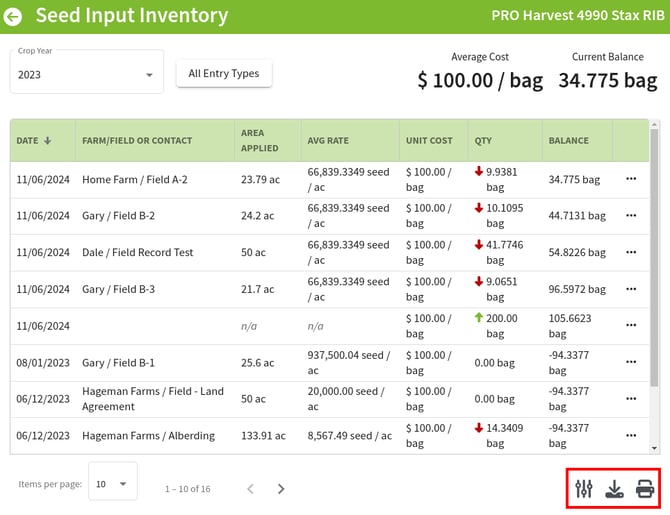Click the download export icon
Viewport: 670px width, 515px height.
tap(615, 489)
